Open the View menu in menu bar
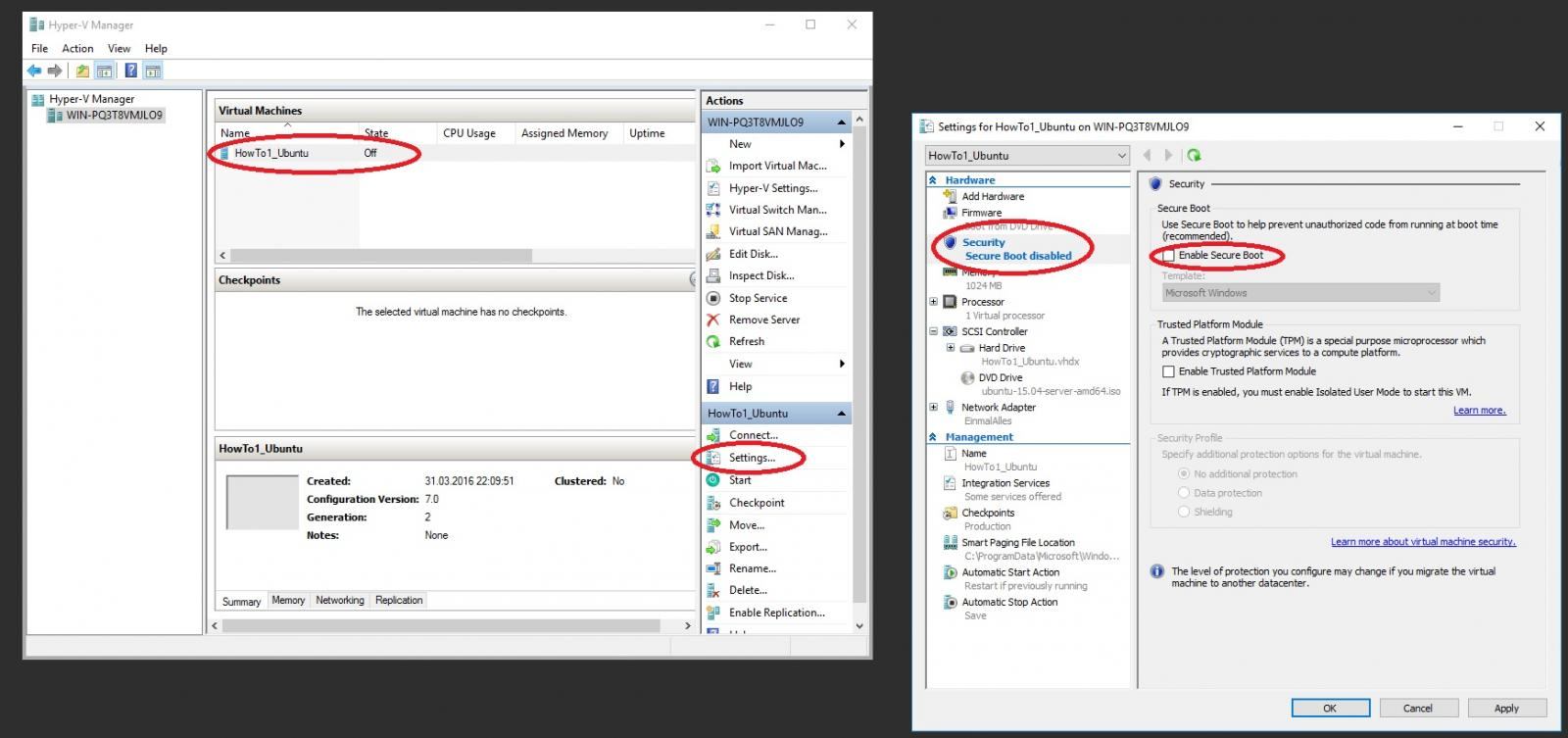Image resolution: width=1568 pixels, height=738 pixels. pos(119,48)
